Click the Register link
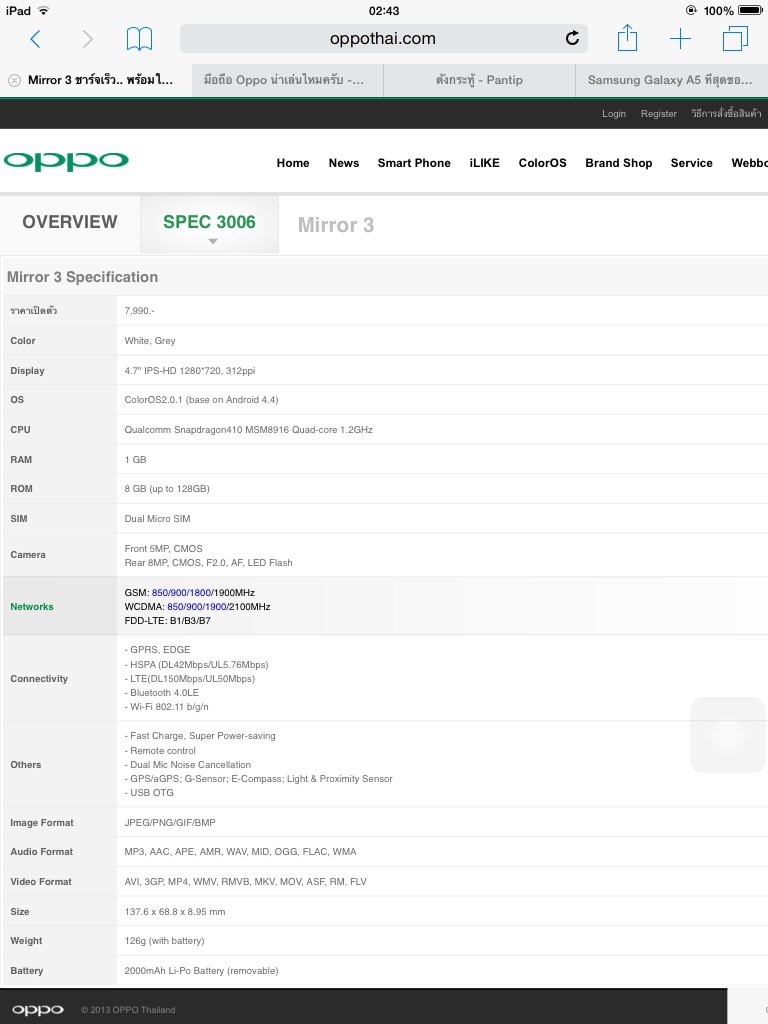768x1024 pixels. coord(658,114)
